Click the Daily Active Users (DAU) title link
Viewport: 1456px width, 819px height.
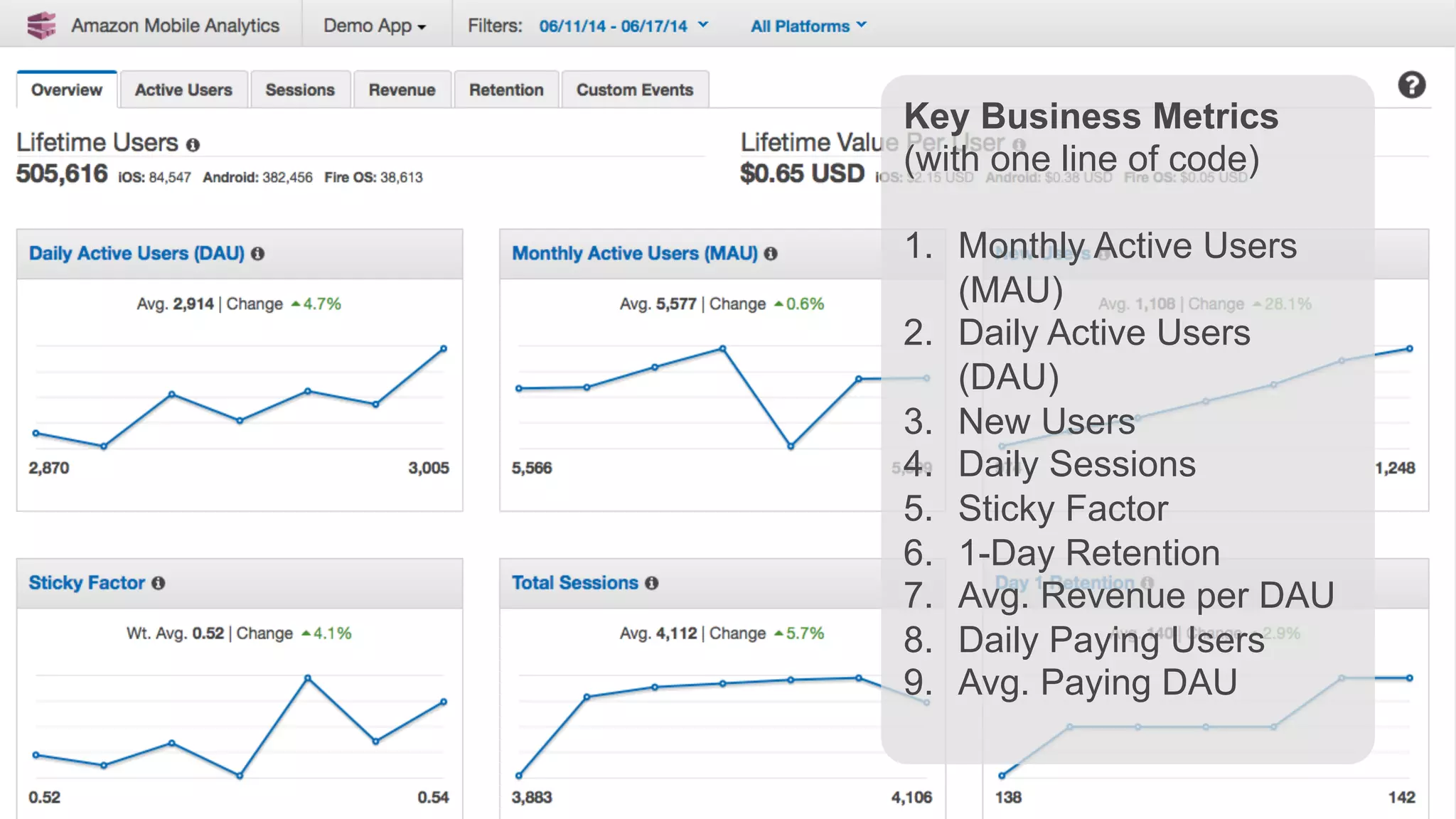point(136,254)
